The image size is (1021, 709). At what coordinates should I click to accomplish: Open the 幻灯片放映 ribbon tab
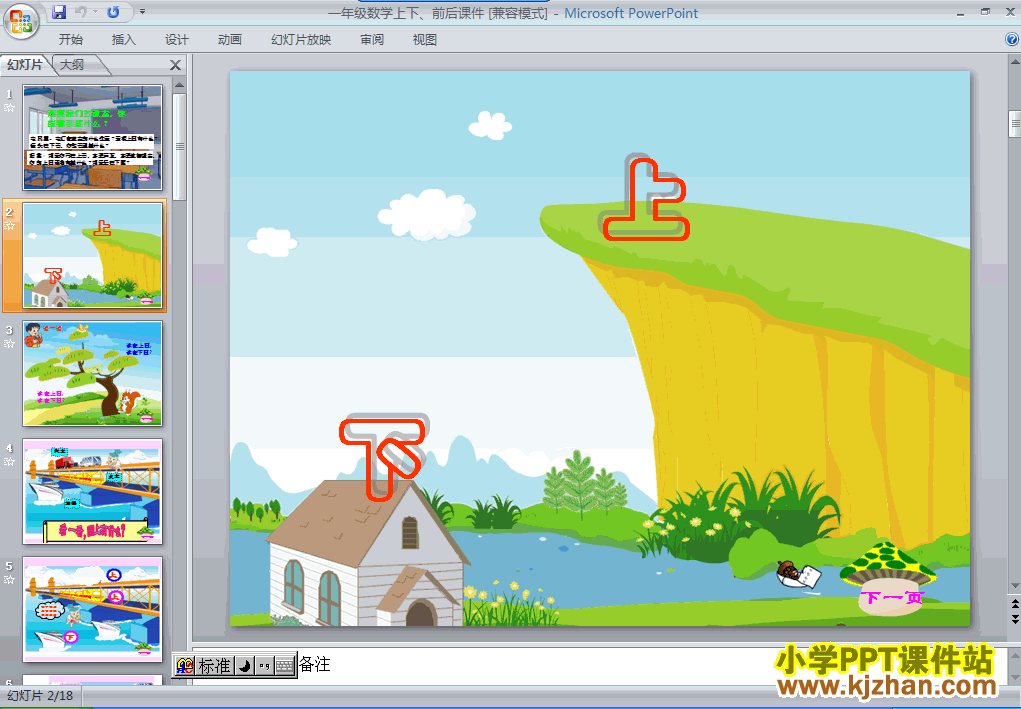[x=301, y=40]
